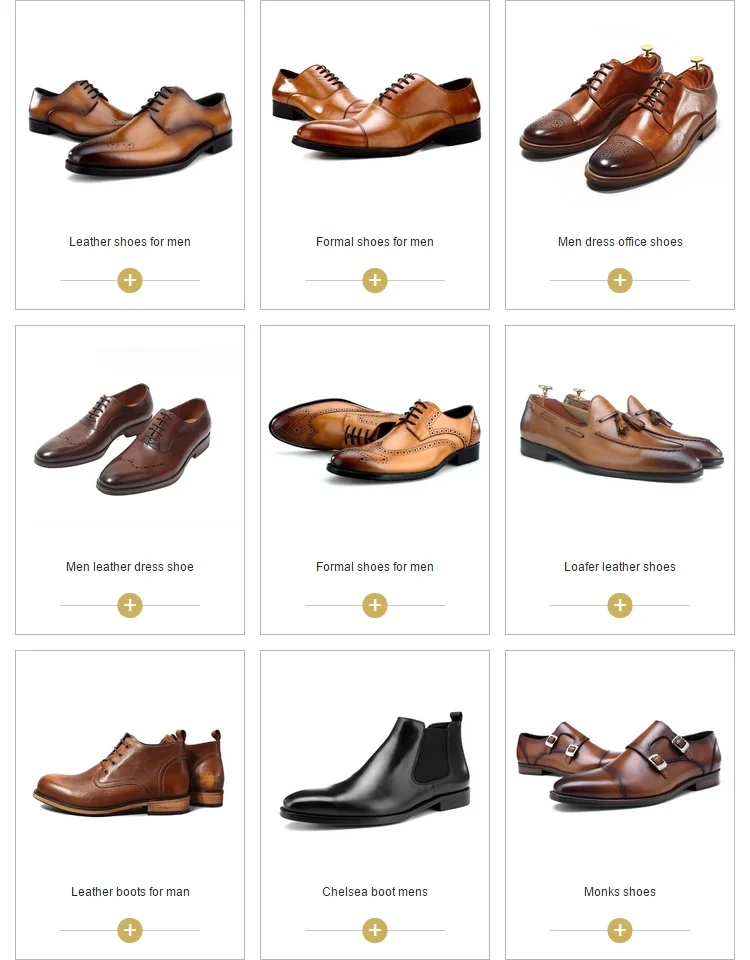Screen dimensions: 750x960
Task: Select the Leather boots for man title
Action: coord(130,892)
